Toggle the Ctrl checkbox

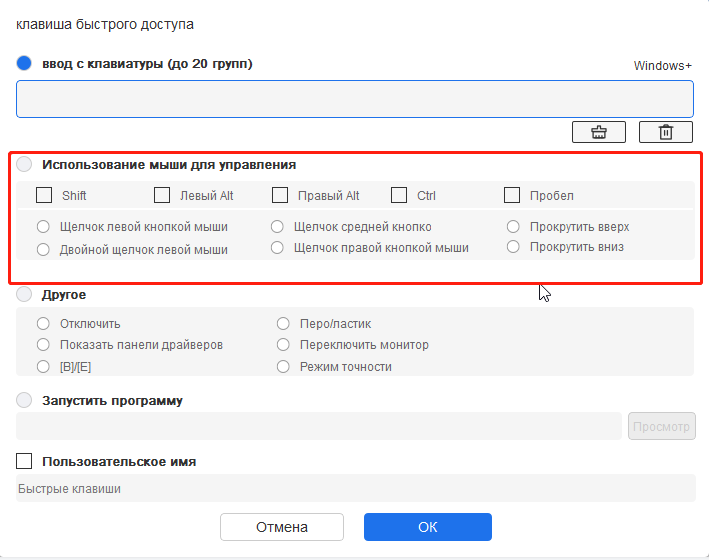399,195
